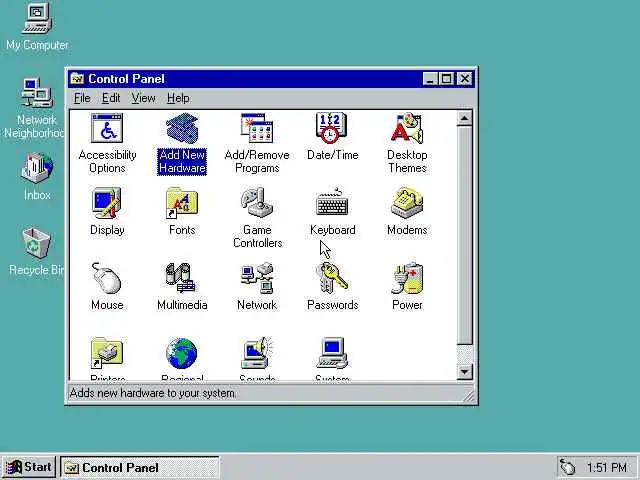The image size is (640, 480).
Task: Click the Modems telephone icon
Action: [407, 203]
